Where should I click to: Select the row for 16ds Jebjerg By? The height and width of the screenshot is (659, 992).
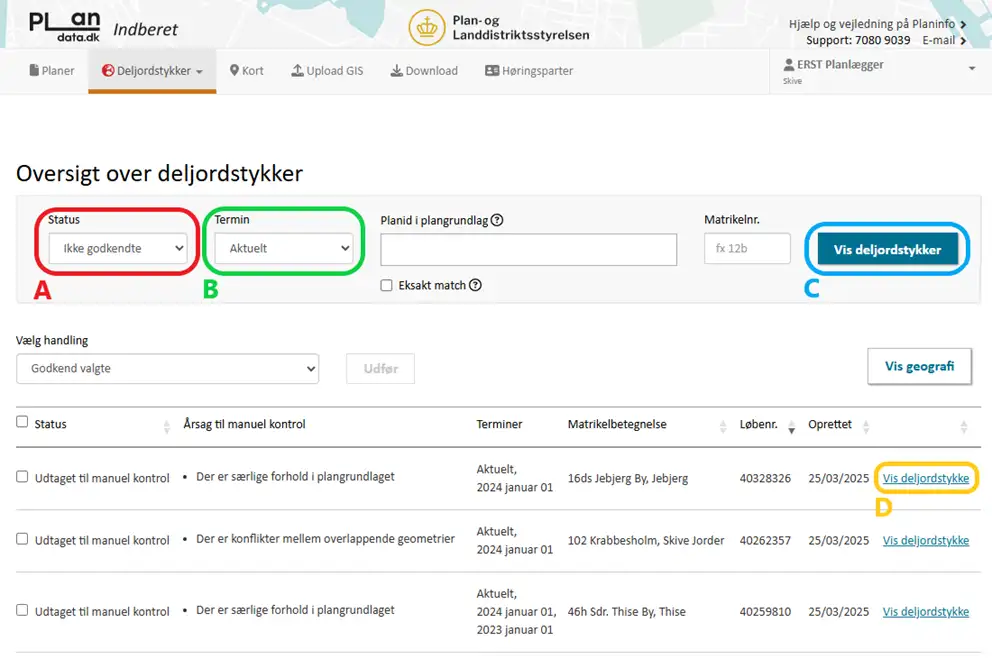point(22,477)
